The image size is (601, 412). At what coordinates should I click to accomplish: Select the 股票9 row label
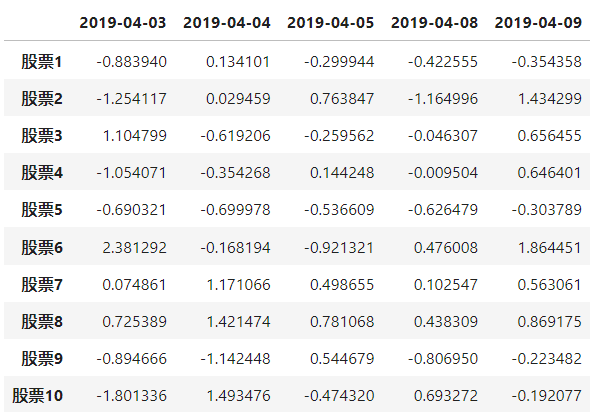point(41,359)
